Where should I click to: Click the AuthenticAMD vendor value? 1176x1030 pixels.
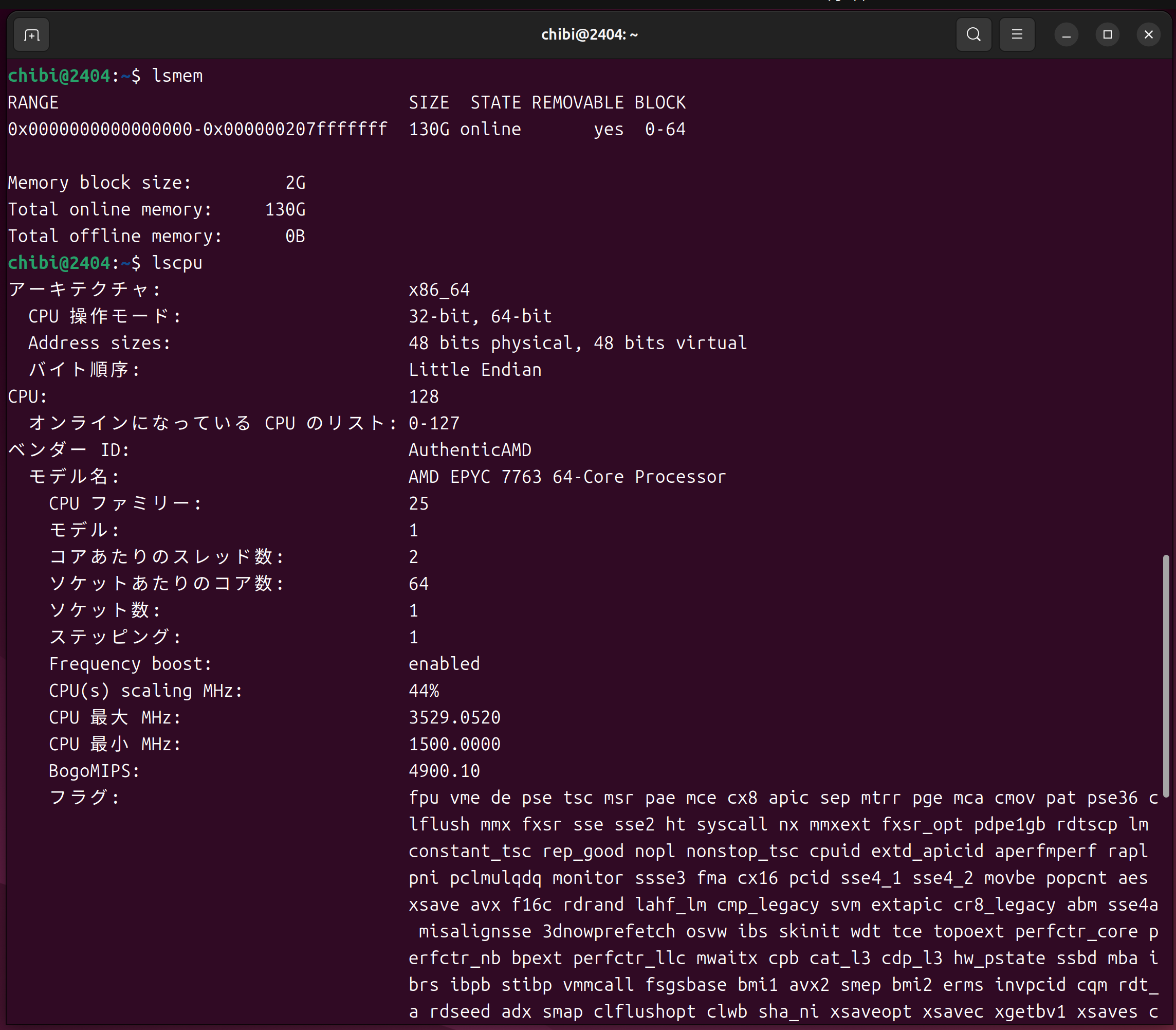tap(469, 450)
